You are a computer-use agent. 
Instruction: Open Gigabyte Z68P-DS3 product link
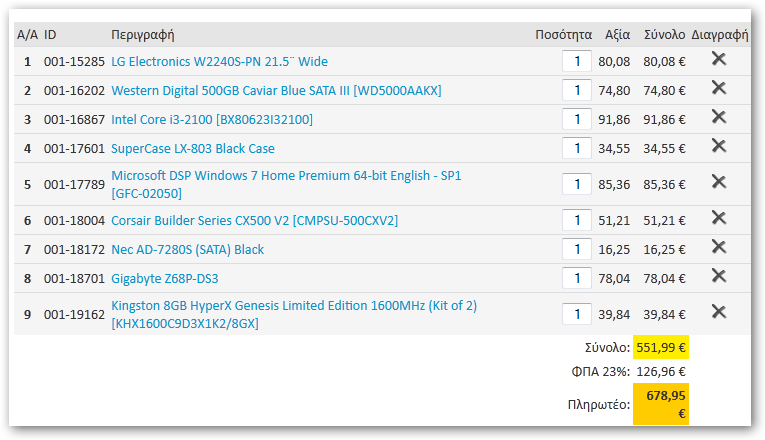tap(164, 279)
